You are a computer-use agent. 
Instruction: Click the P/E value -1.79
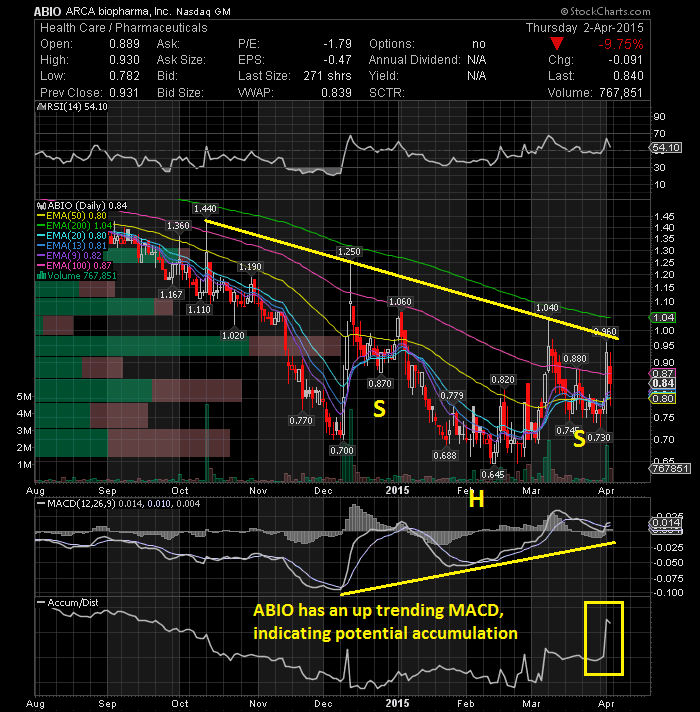point(337,44)
